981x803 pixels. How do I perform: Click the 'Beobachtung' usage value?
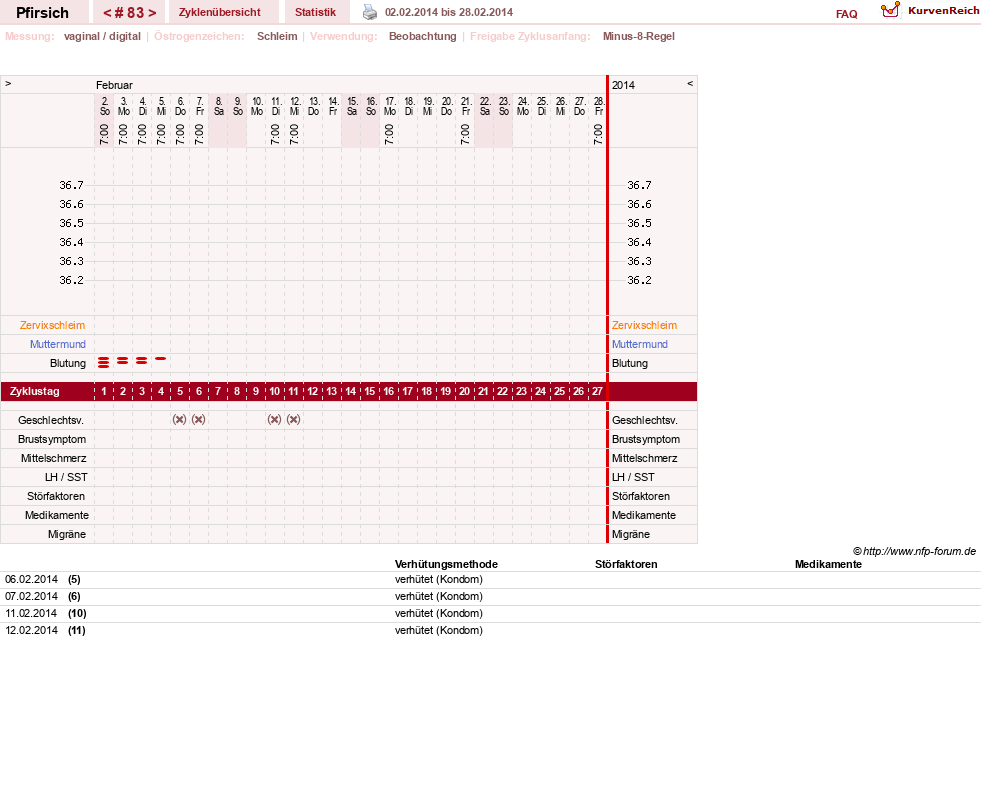point(422,36)
